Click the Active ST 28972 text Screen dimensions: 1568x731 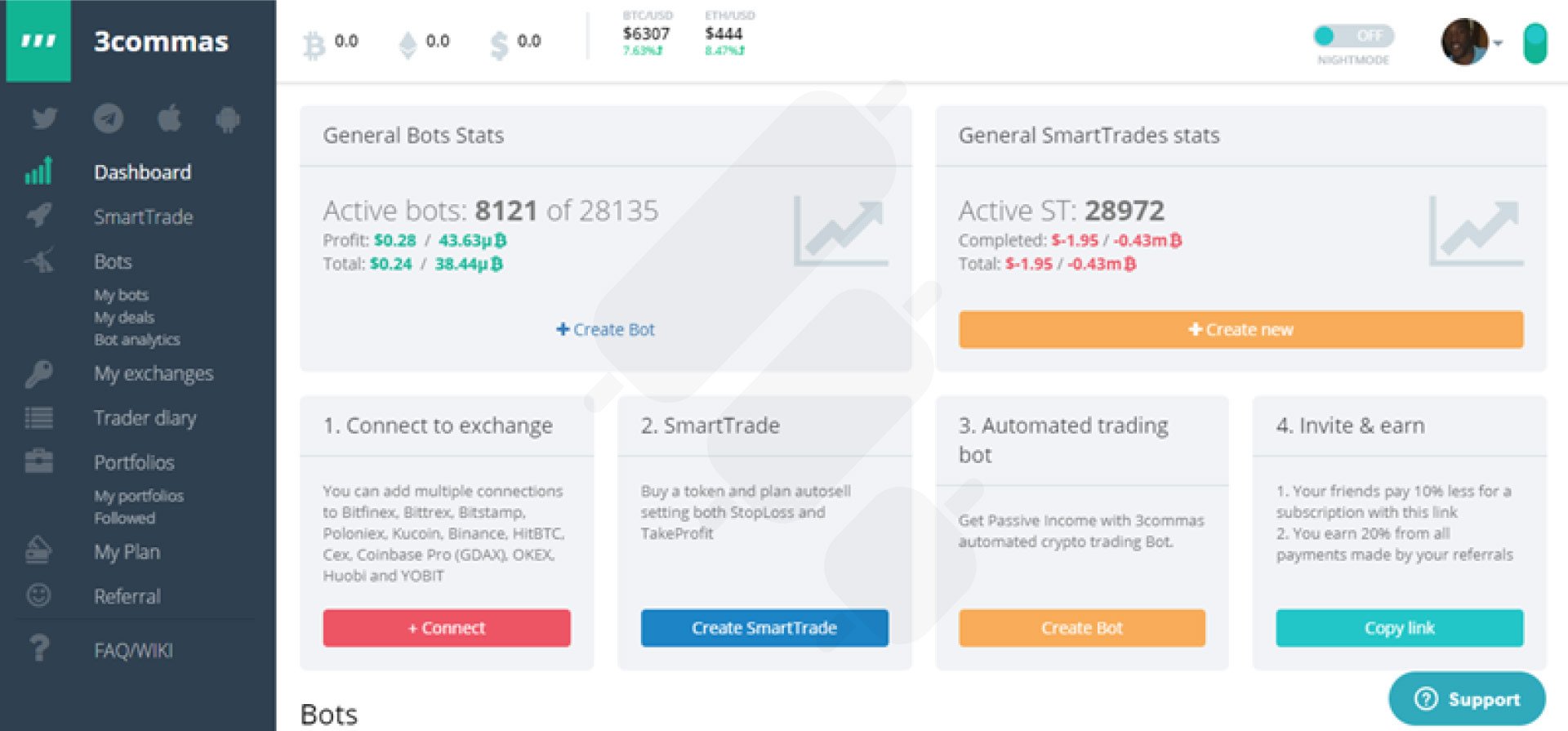(x=1061, y=211)
